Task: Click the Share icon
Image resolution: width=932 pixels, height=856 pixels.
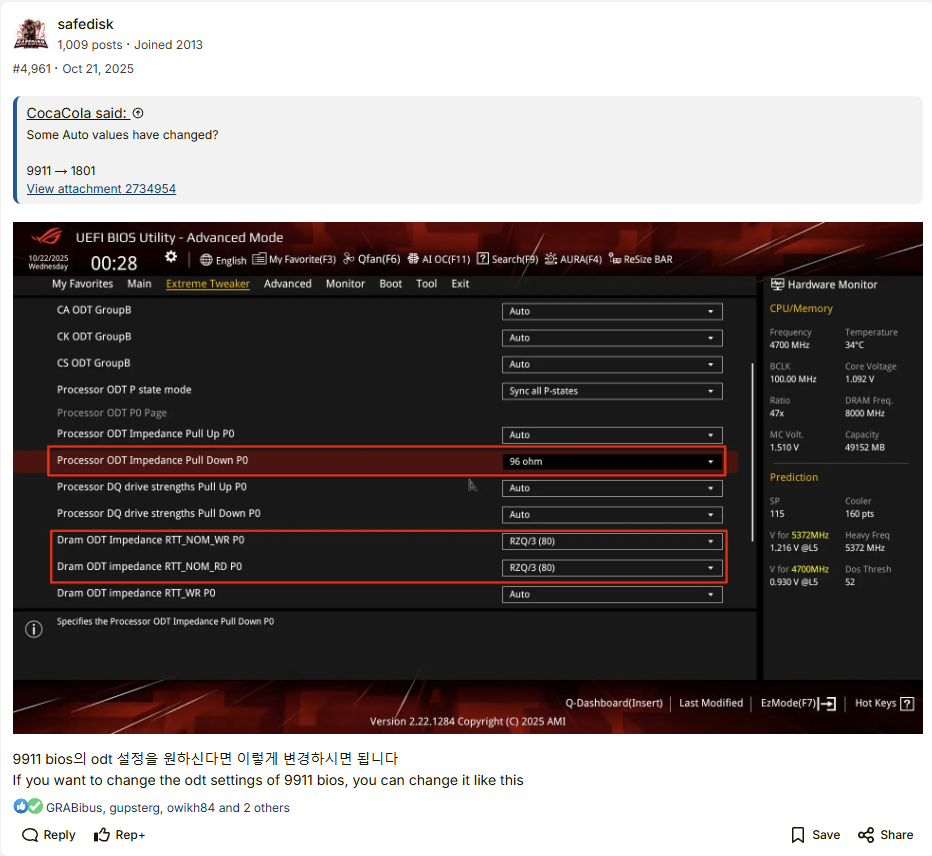Action: click(866, 835)
